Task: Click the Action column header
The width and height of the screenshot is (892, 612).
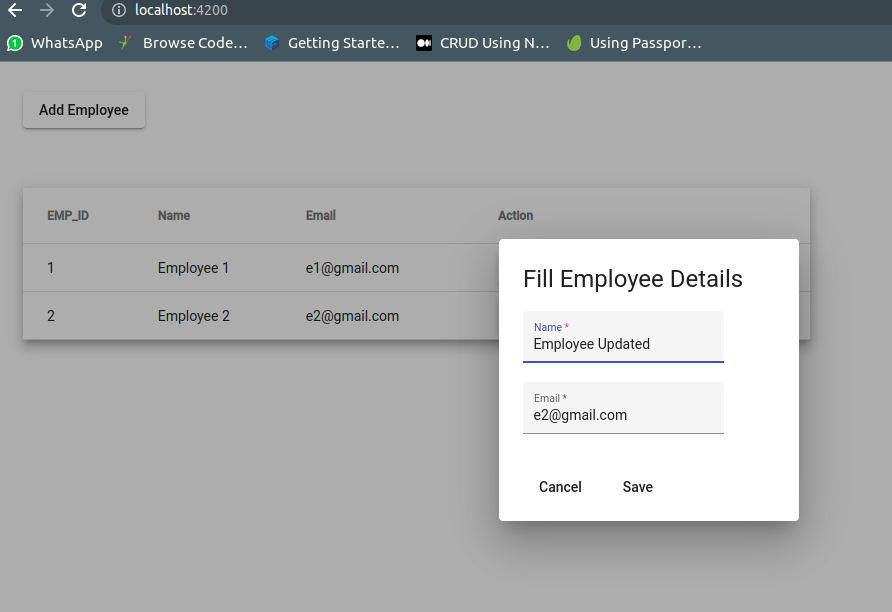Action: 516,216
